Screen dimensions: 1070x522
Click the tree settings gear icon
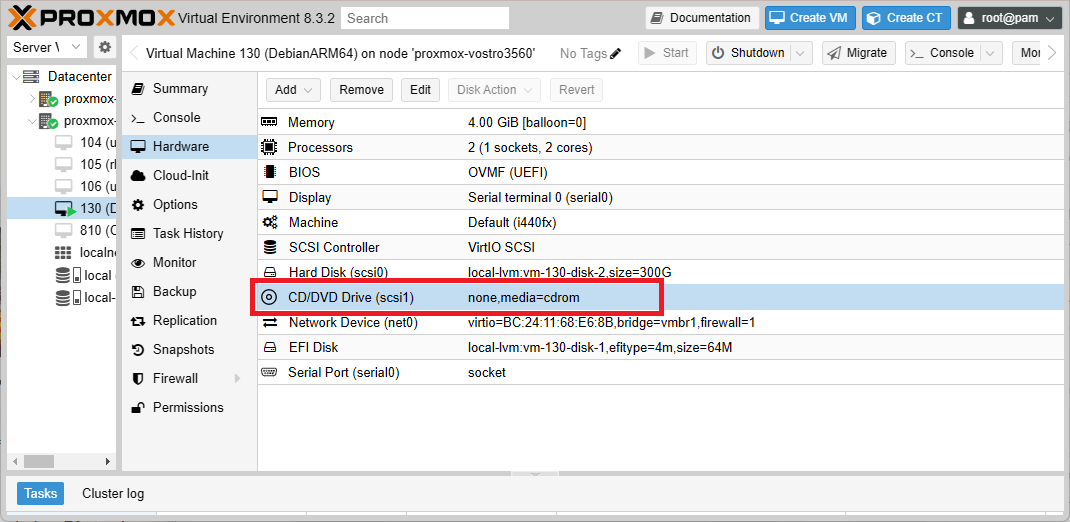click(104, 47)
